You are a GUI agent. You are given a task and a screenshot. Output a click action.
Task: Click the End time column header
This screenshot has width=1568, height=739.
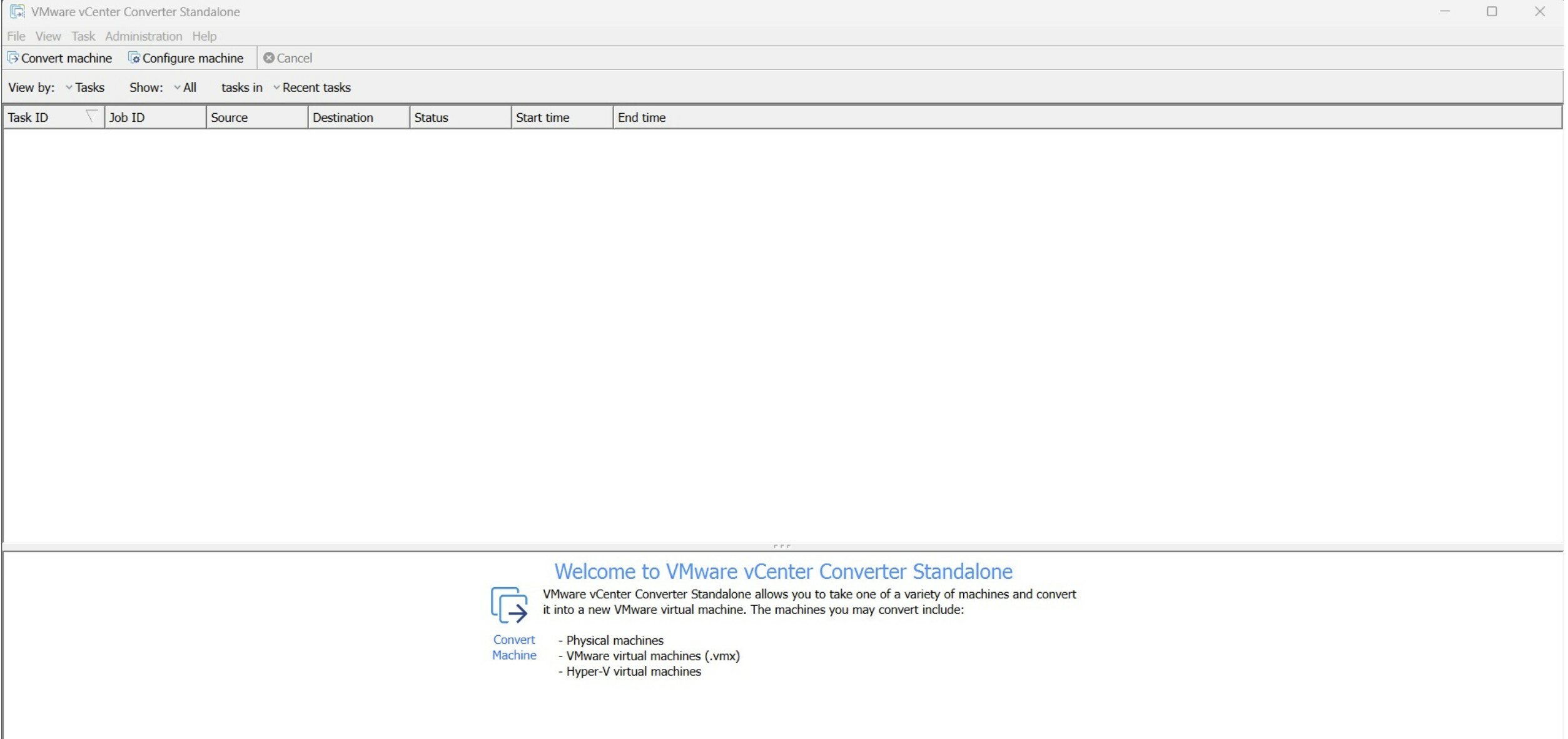pos(1087,118)
